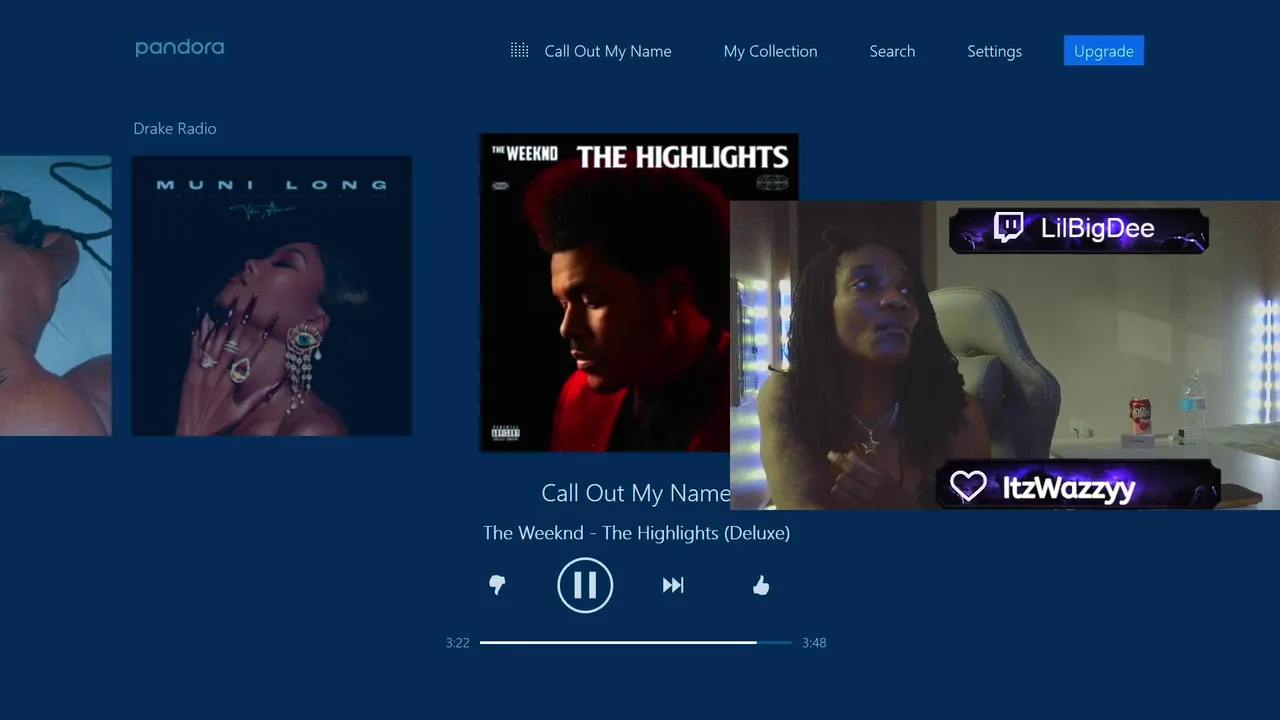Skip to the next track
Image resolution: width=1280 pixels, height=720 pixels.
click(x=673, y=585)
